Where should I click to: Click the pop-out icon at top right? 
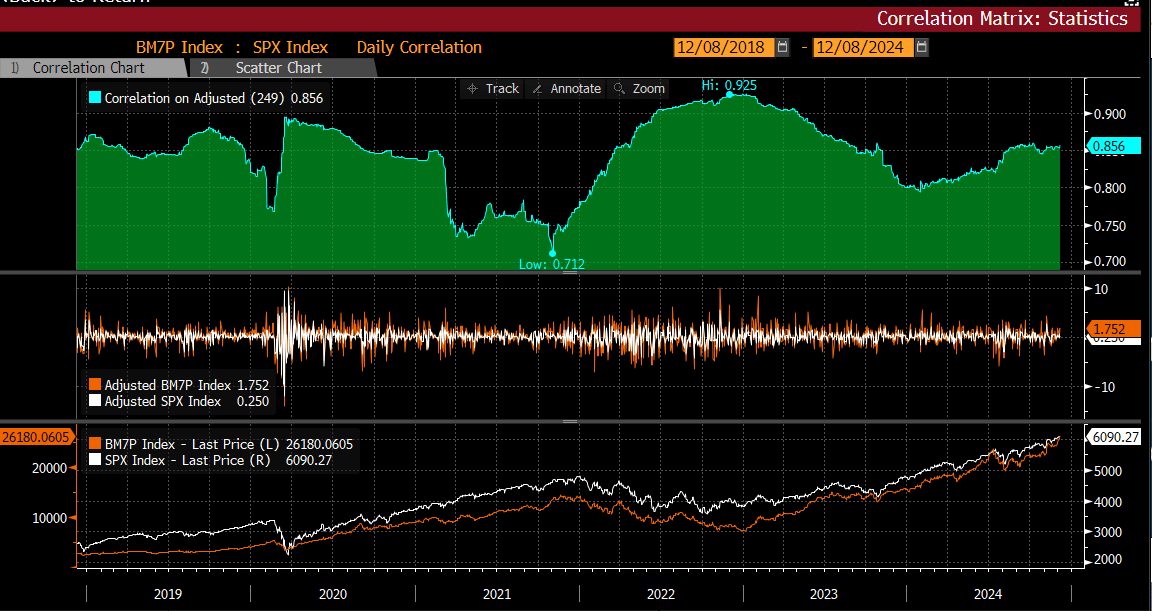click(1131, 4)
